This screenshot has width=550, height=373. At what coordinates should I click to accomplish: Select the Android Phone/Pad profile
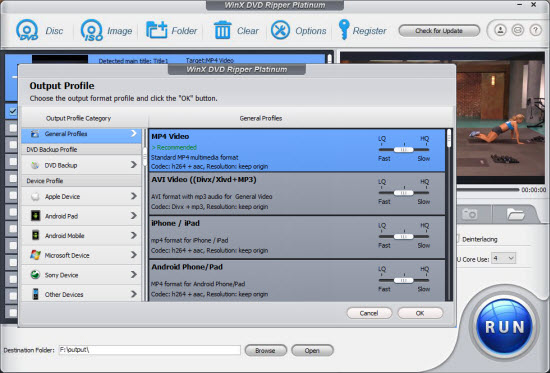[x=297, y=280]
